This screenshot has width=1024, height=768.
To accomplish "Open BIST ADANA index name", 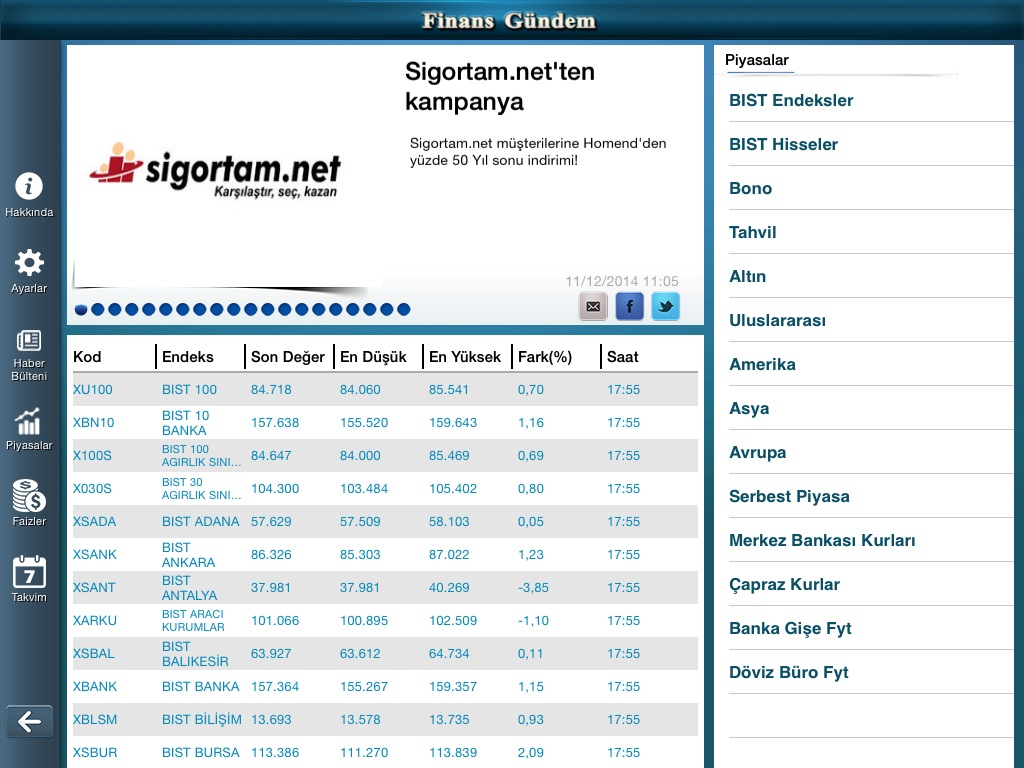I will pos(200,522).
